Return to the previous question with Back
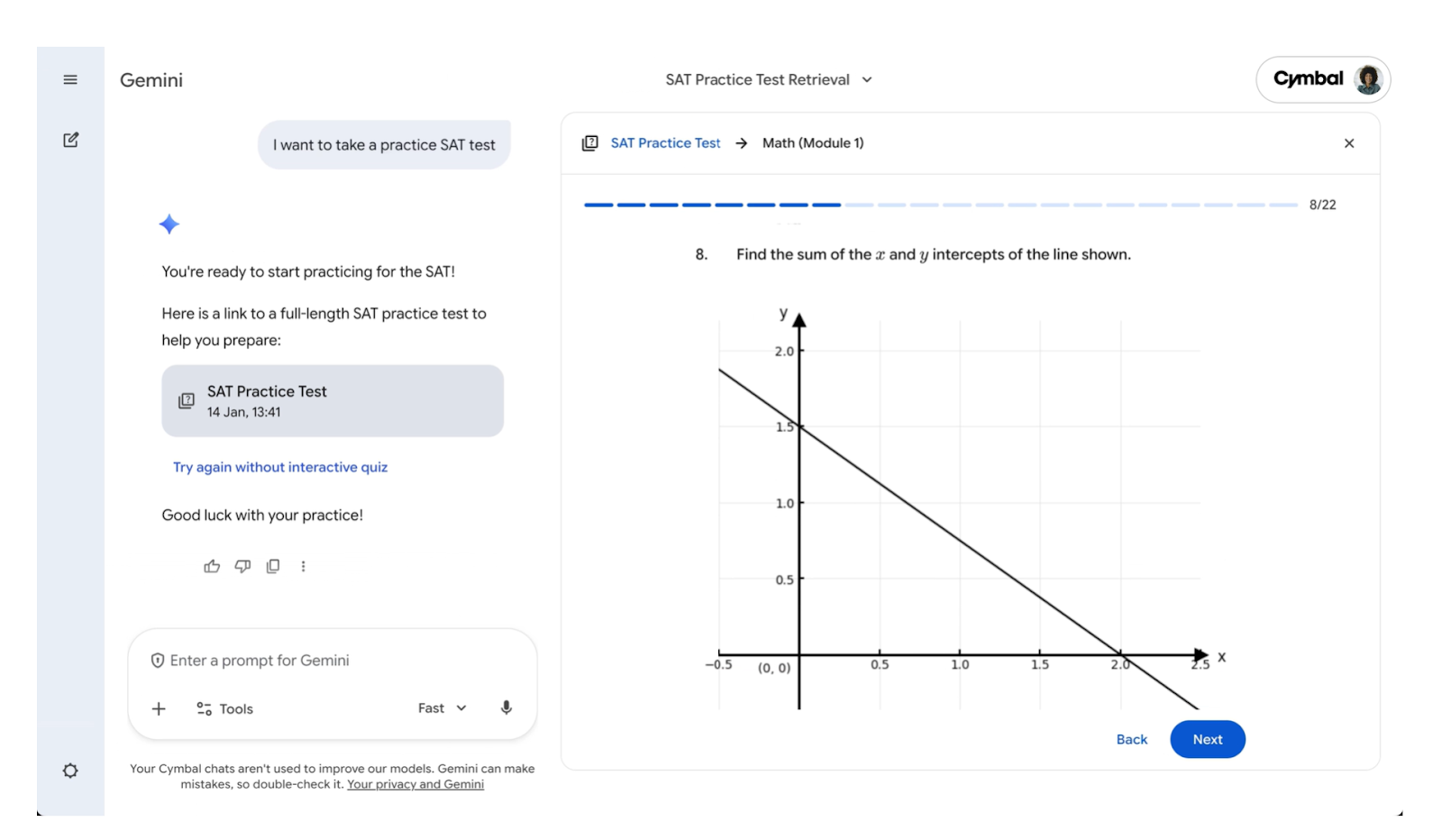The image size is (1442, 840). [x=1131, y=739]
